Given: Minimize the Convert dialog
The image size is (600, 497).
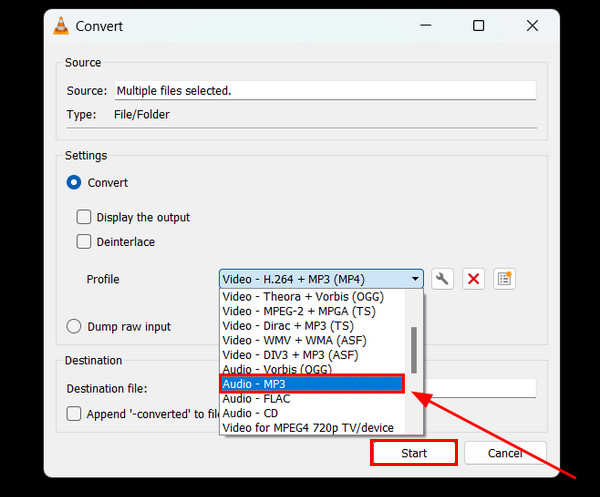Looking at the screenshot, I should [x=426, y=26].
